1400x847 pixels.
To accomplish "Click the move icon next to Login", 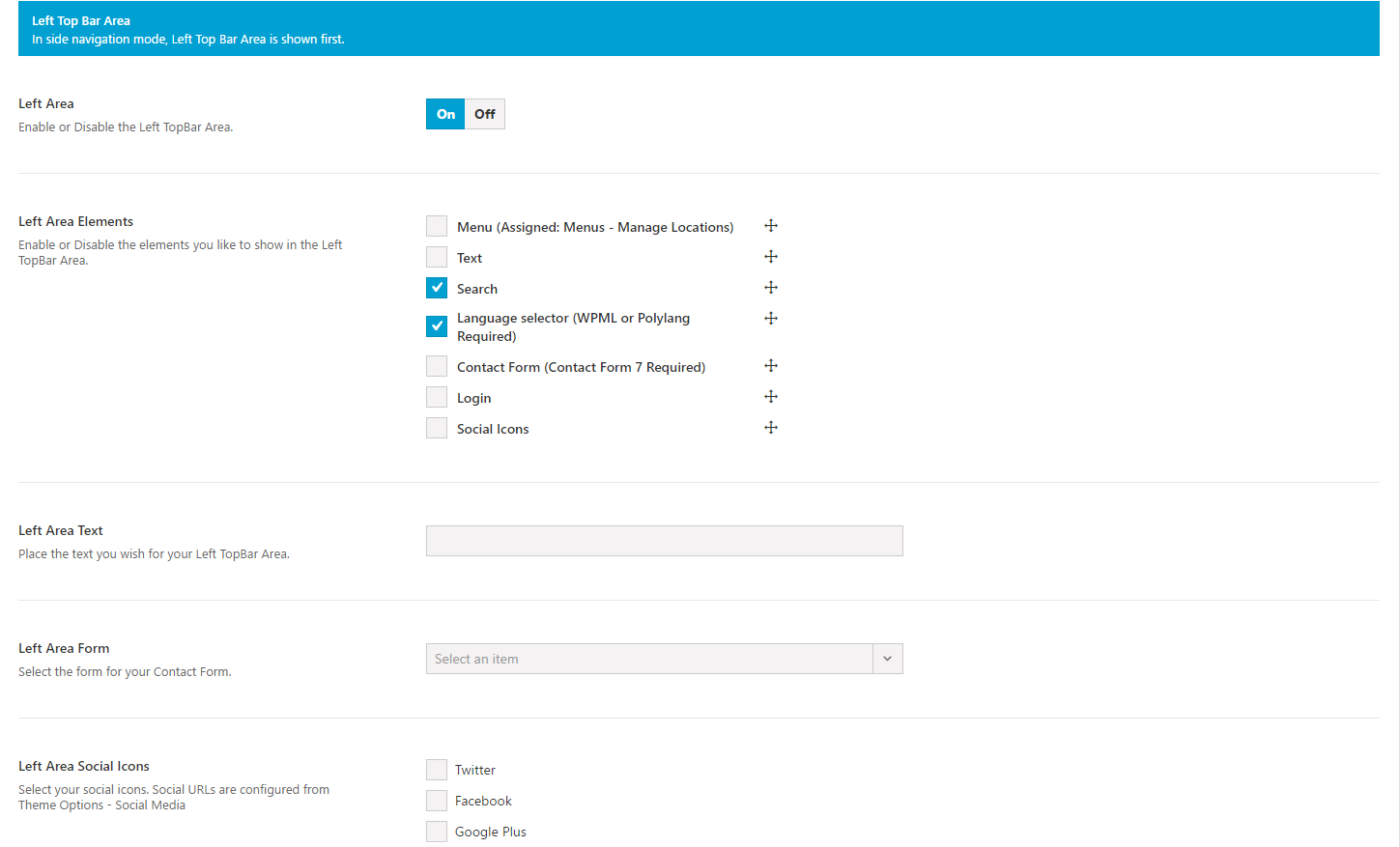I will click(x=771, y=397).
